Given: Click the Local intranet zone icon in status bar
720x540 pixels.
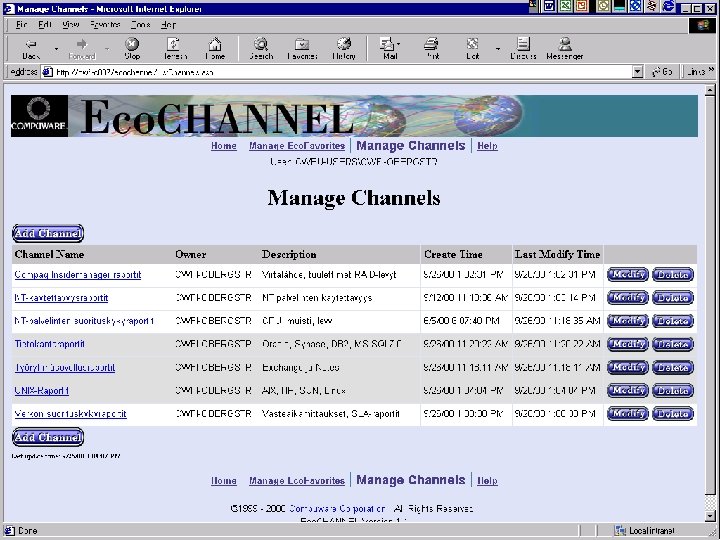Looking at the screenshot, I should (x=620, y=531).
